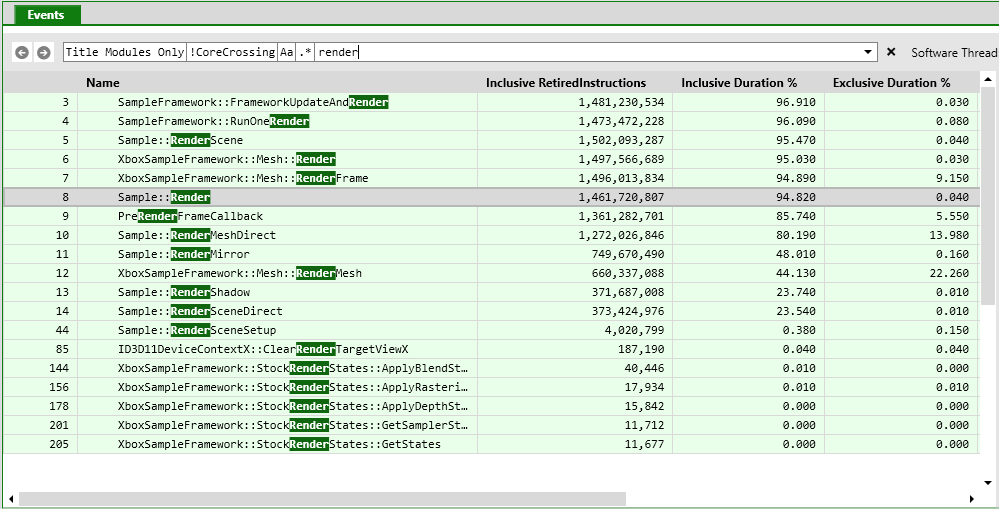This screenshot has height=509, width=999.
Task: Toggle the .* regex search option
Action: tap(305, 52)
